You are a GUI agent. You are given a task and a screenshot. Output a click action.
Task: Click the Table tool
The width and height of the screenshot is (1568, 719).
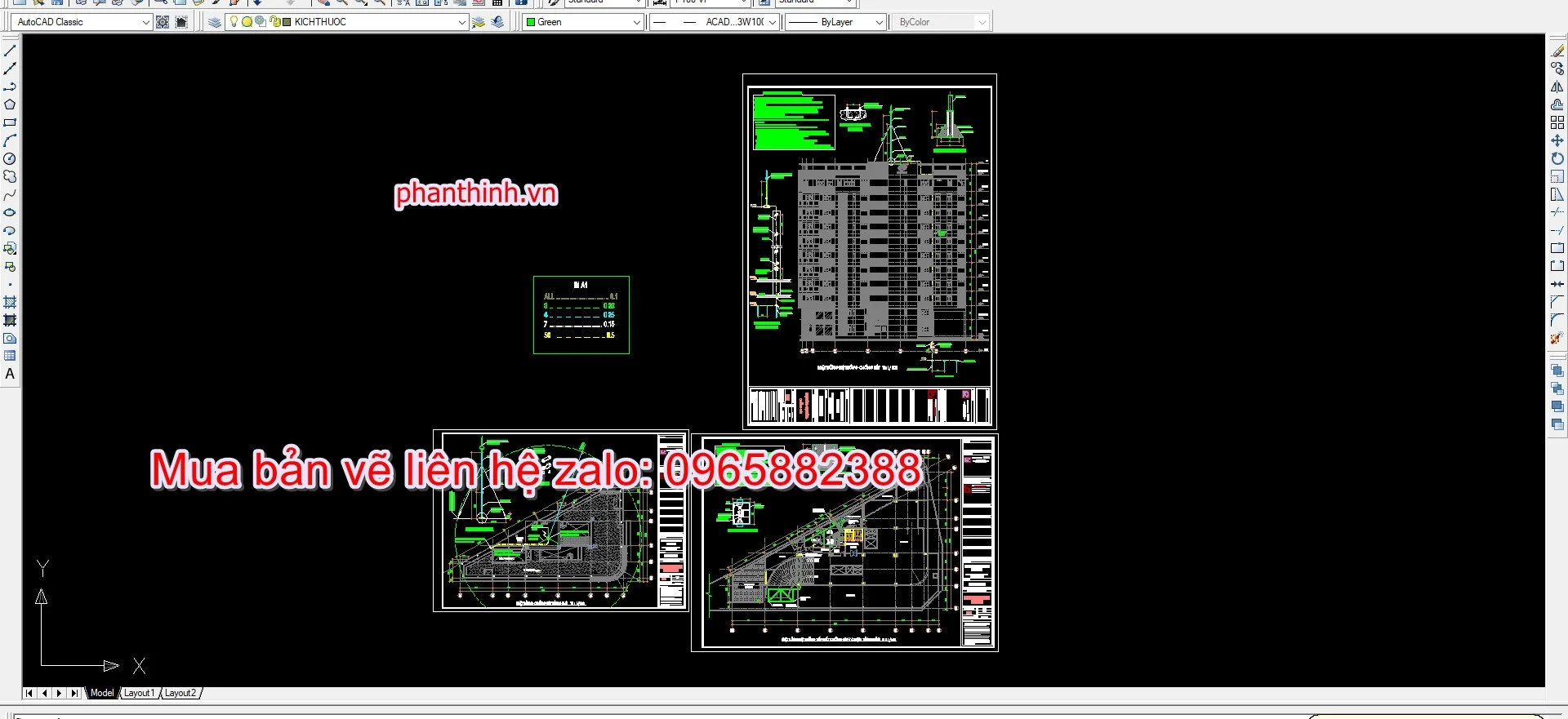pos(10,356)
